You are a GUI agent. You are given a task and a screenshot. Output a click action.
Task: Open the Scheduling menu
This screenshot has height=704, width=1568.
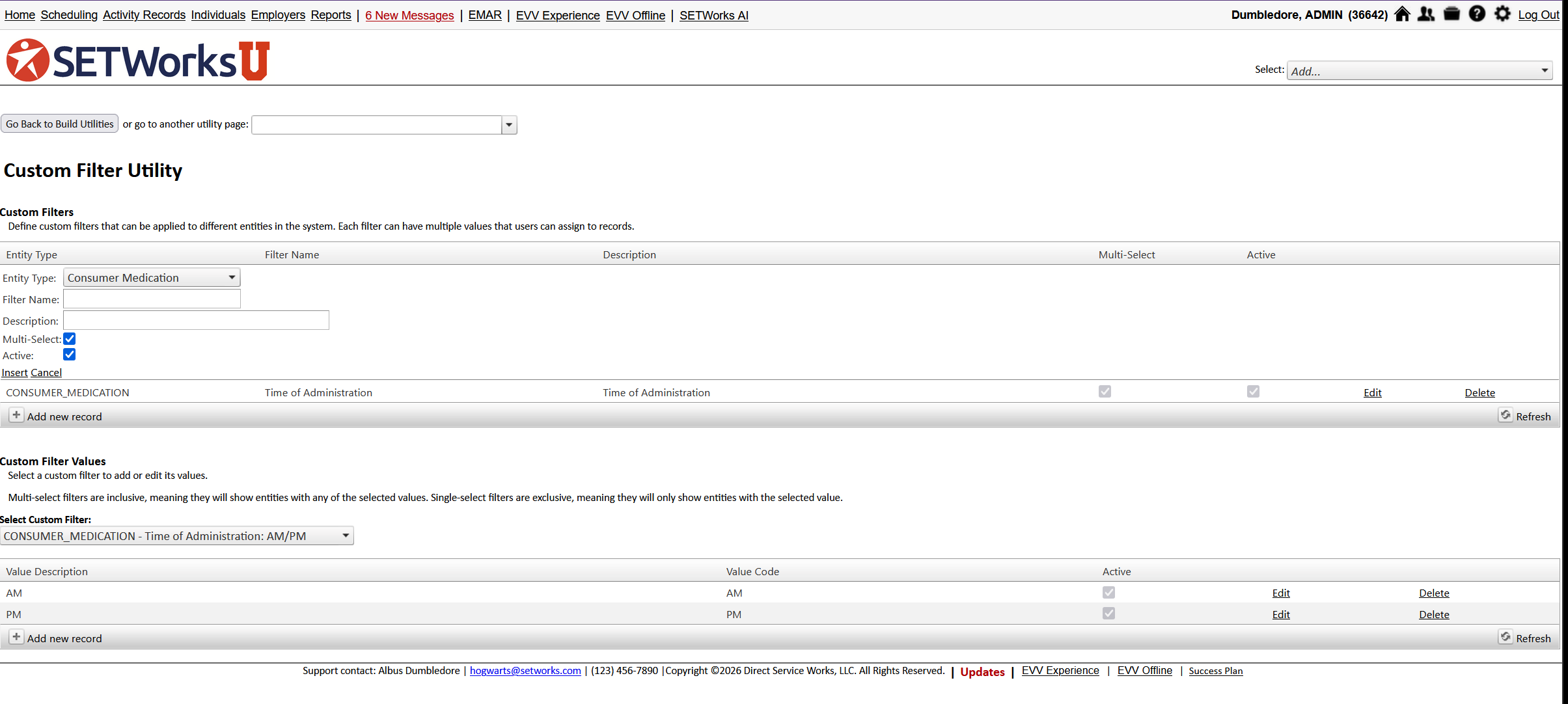click(x=69, y=15)
